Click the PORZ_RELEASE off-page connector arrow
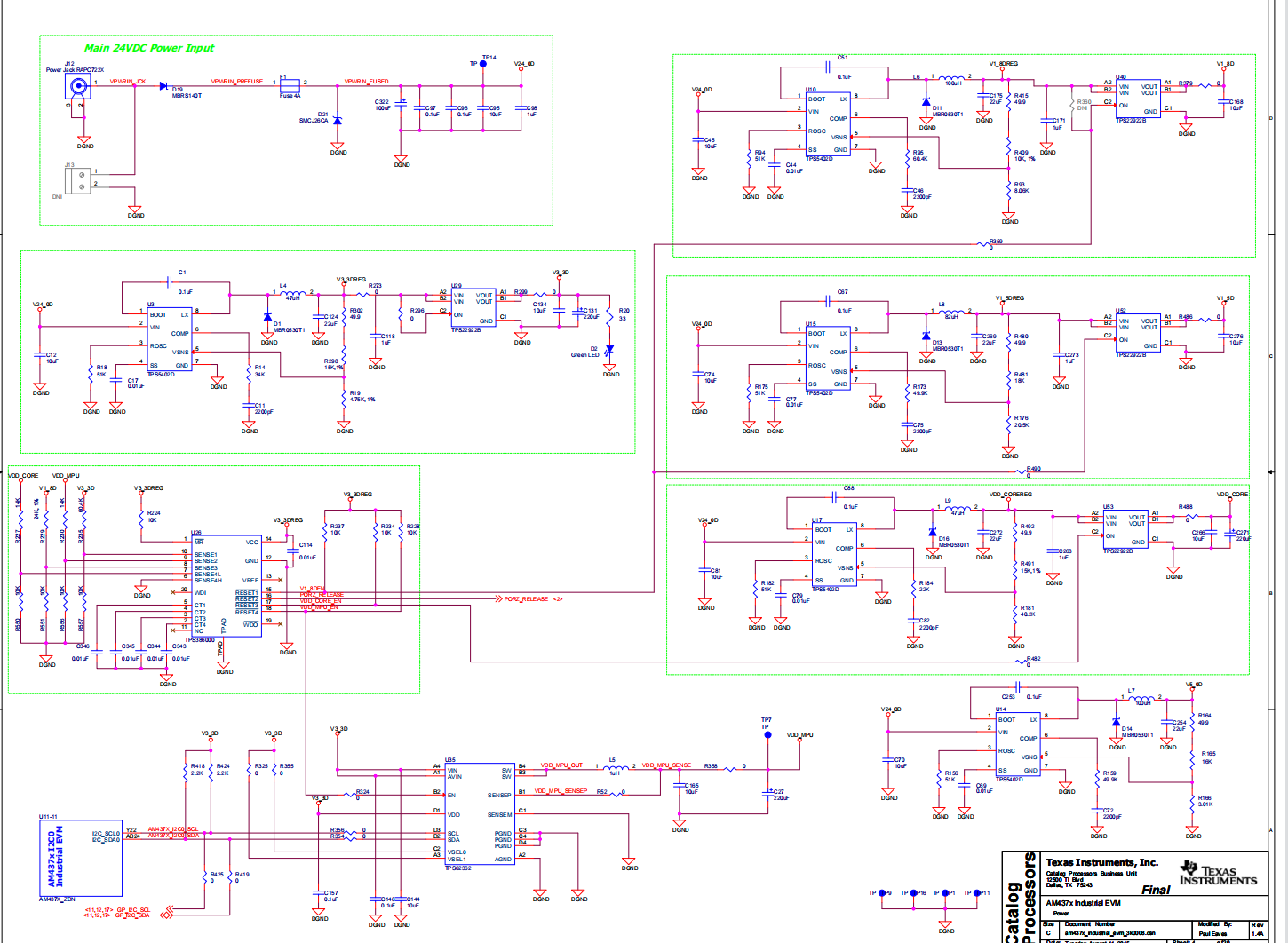This screenshot has width=1288, height=943. pyautogui.click(x=498, y=599)
